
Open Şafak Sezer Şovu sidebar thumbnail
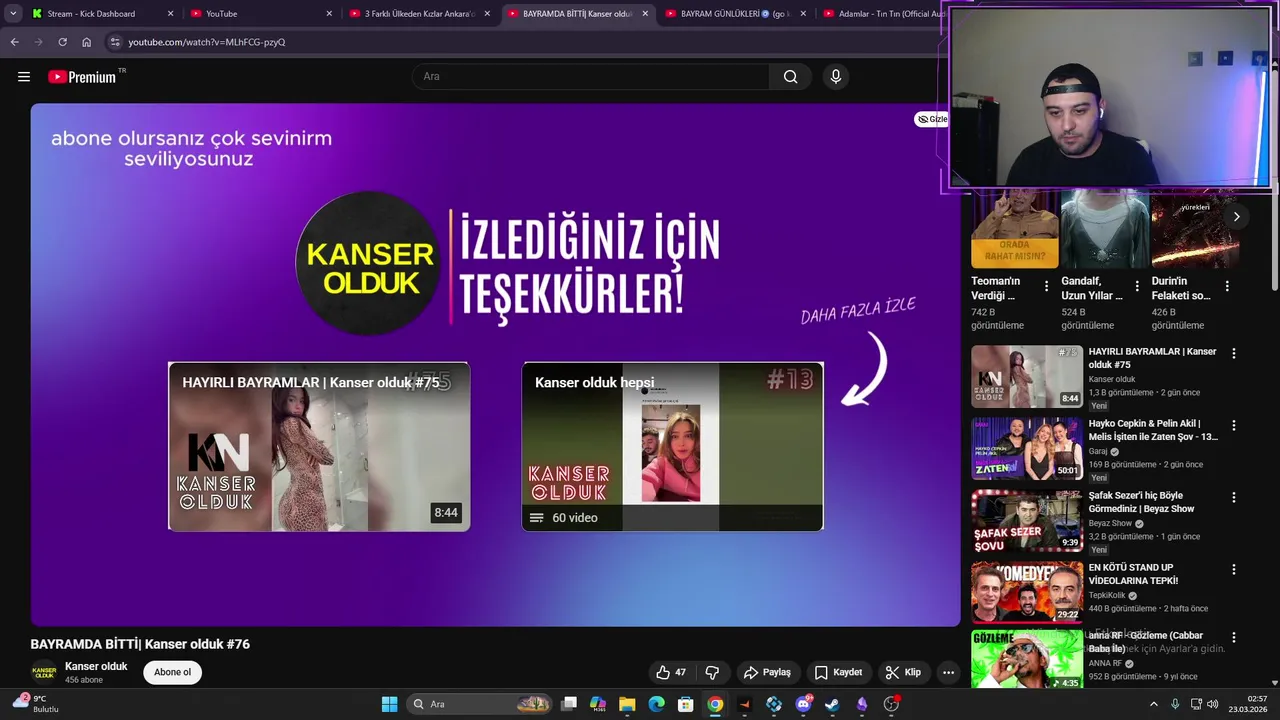pyautogui.click(x=1027, y=521)
